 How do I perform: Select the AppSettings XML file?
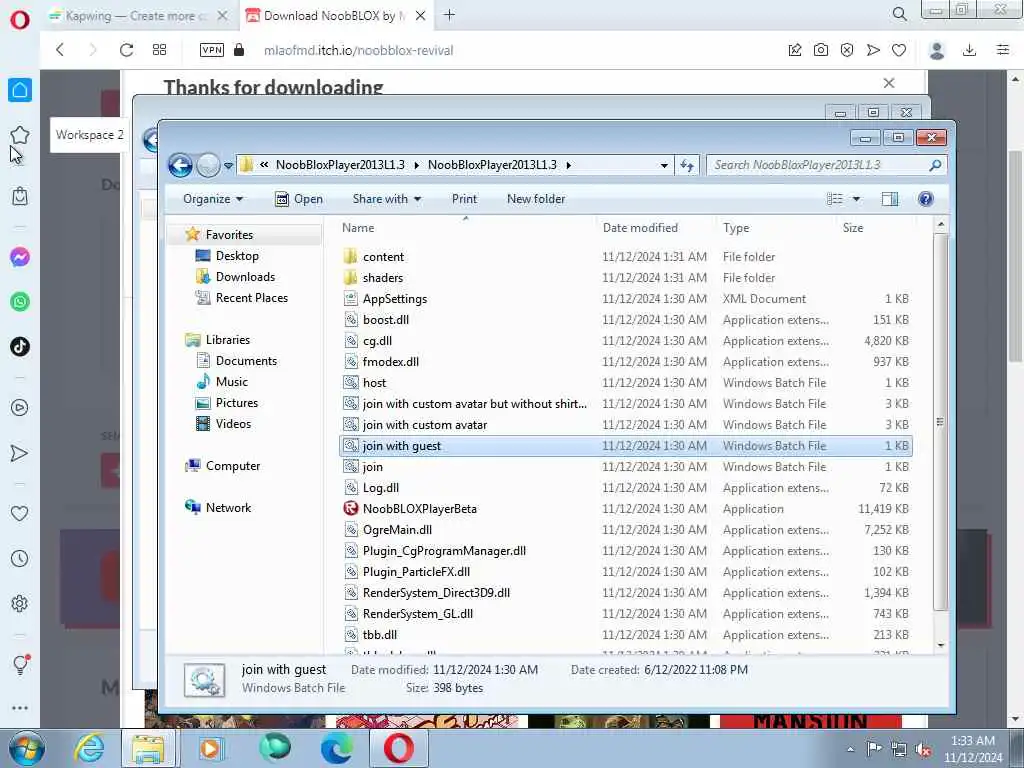point(625,298)
